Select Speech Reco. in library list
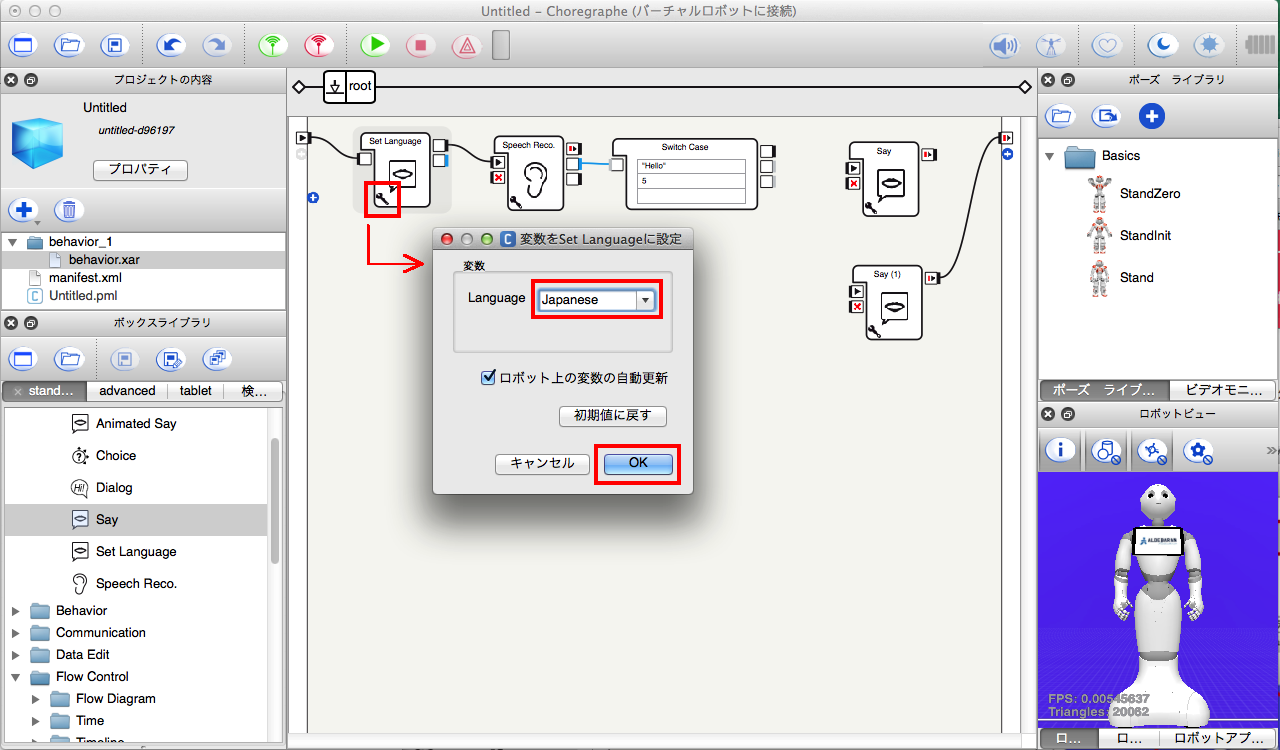Screen dimensions: 1280x750 [x=136, y=584]
